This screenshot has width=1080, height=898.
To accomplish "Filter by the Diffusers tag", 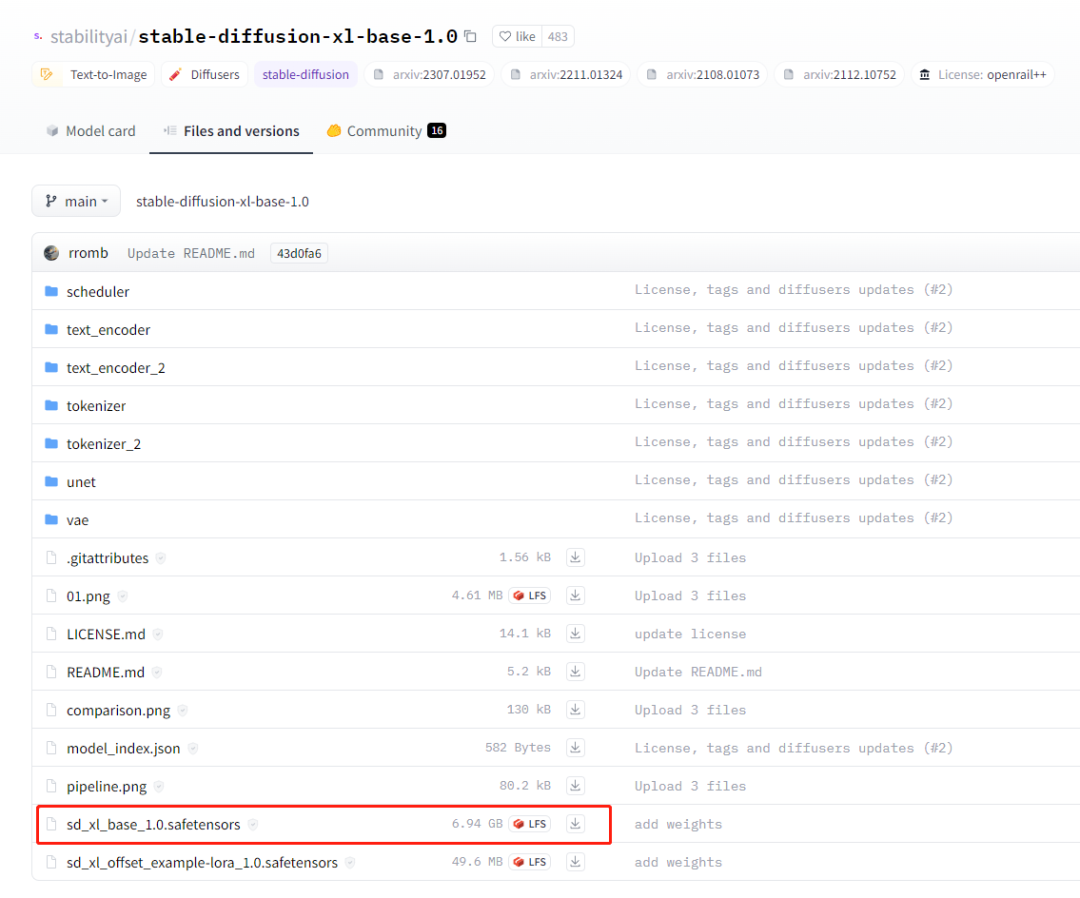I will point(204,74).
